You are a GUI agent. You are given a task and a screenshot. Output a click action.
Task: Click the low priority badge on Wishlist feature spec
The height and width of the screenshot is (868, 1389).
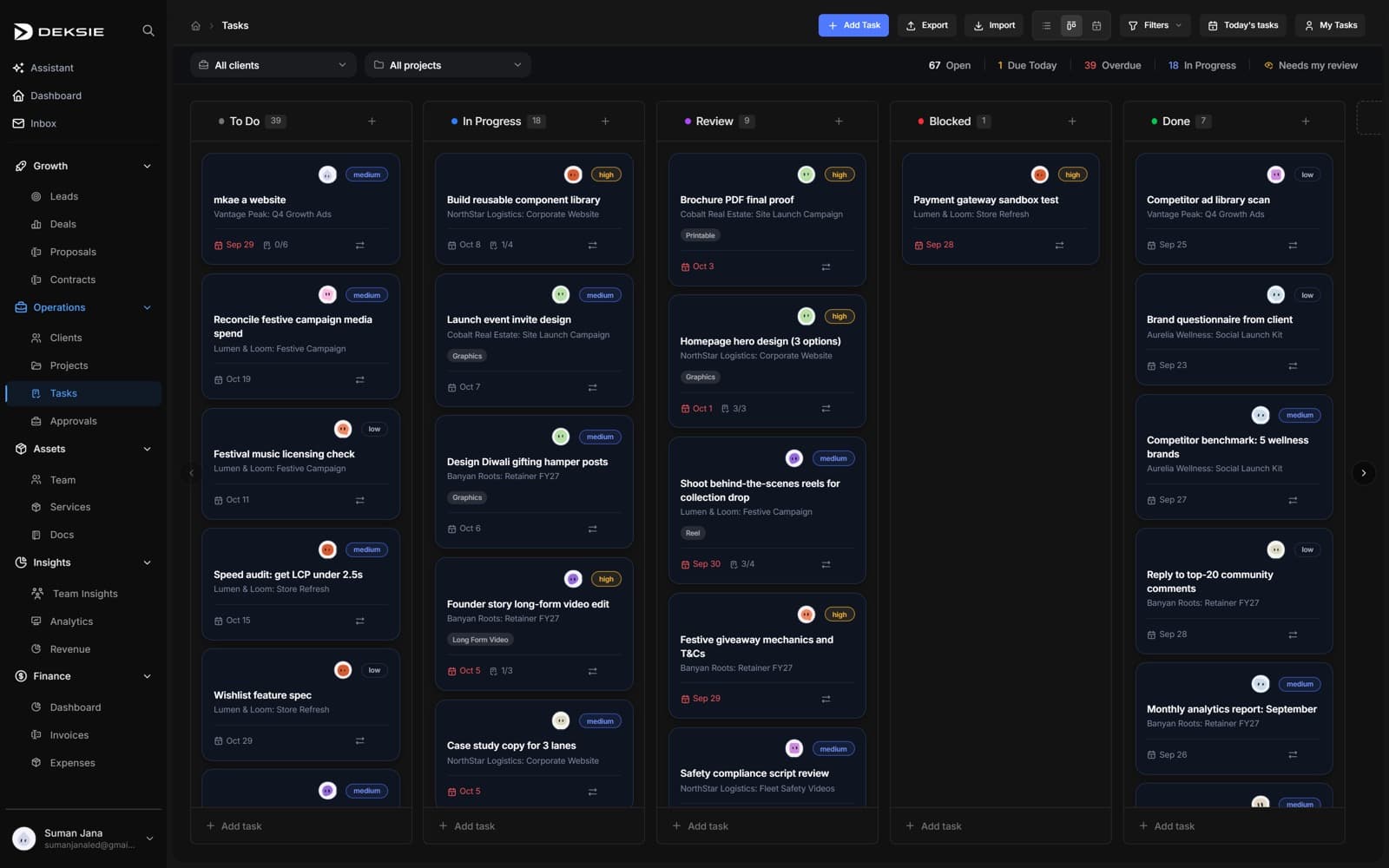click(x=374, y=670)
